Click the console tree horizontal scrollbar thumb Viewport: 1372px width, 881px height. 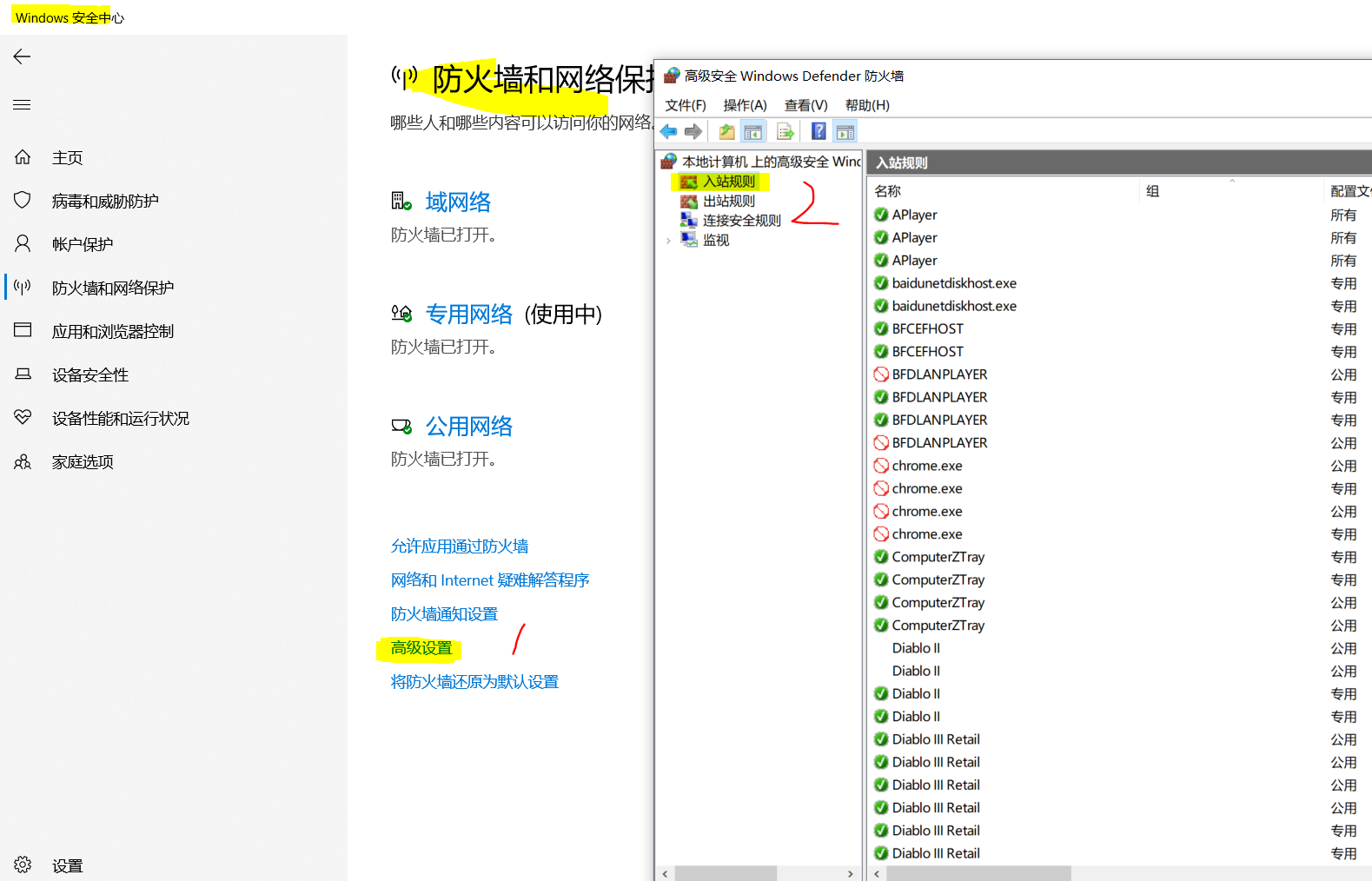tap(726, 873)
